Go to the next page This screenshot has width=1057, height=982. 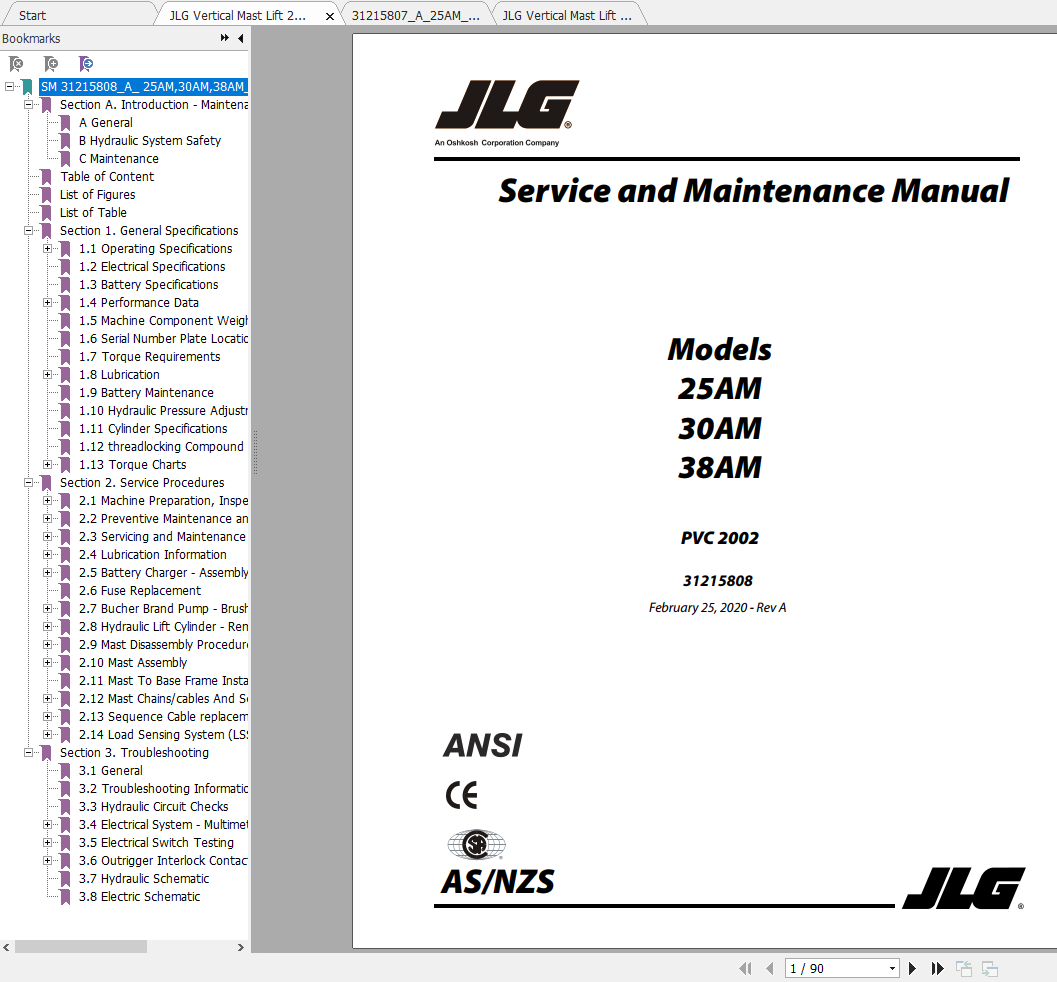pos(913,969)
